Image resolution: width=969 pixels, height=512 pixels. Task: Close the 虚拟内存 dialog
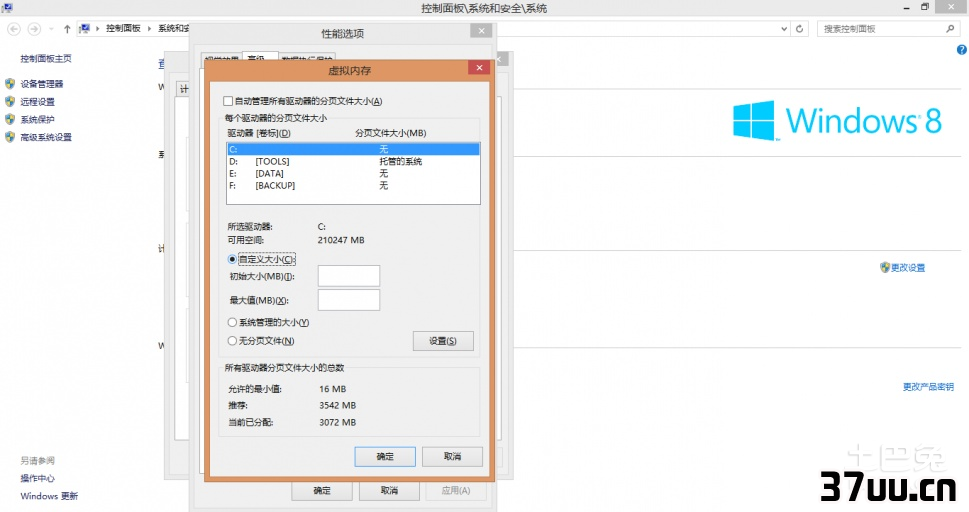(x=479, y=68)
